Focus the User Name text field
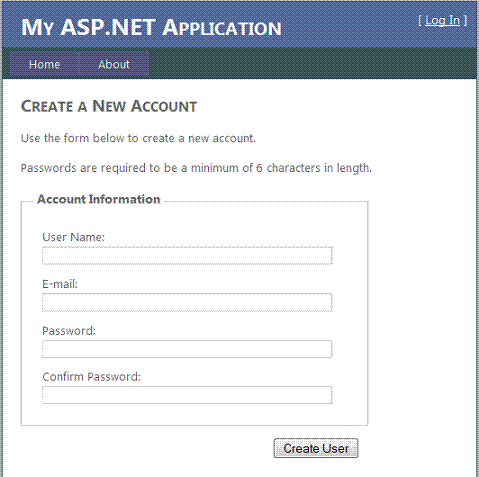479x477 pixels. [x=187, y=256]
